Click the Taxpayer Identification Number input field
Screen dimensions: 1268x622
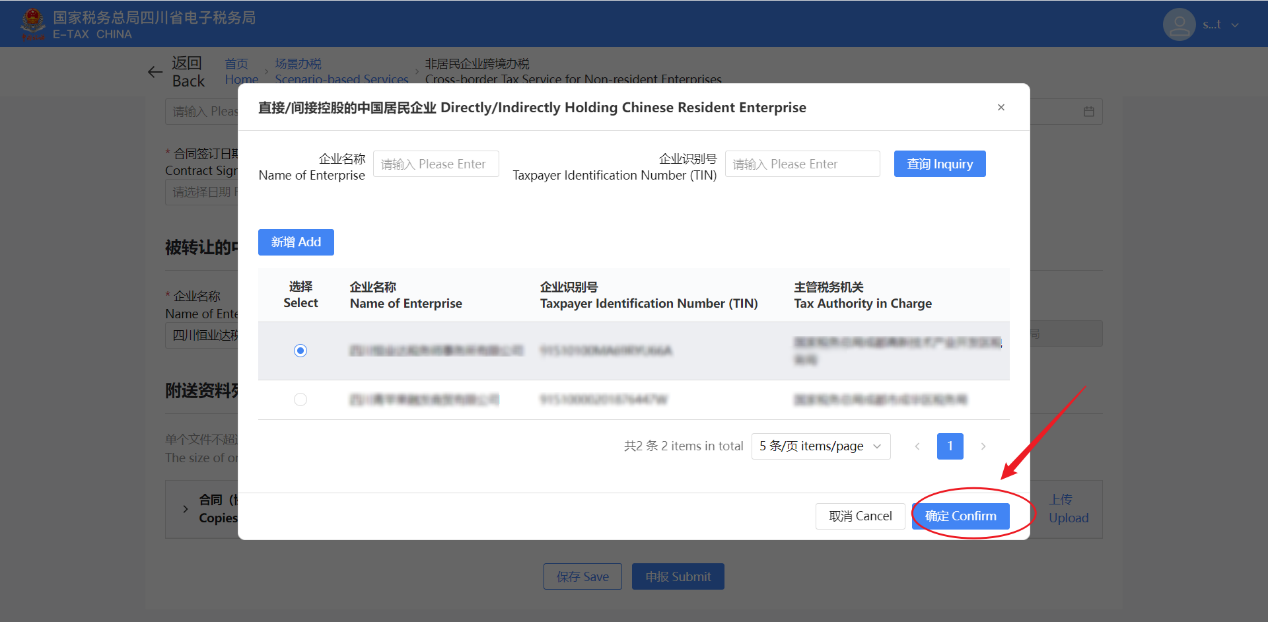click(802, 164)
